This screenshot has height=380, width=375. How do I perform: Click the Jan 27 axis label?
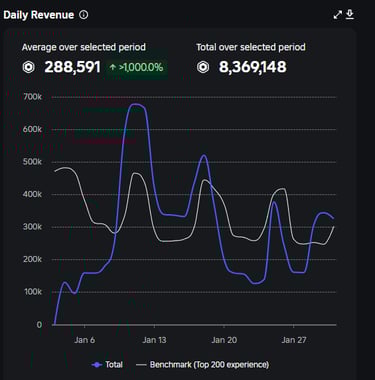pos(294,340)
